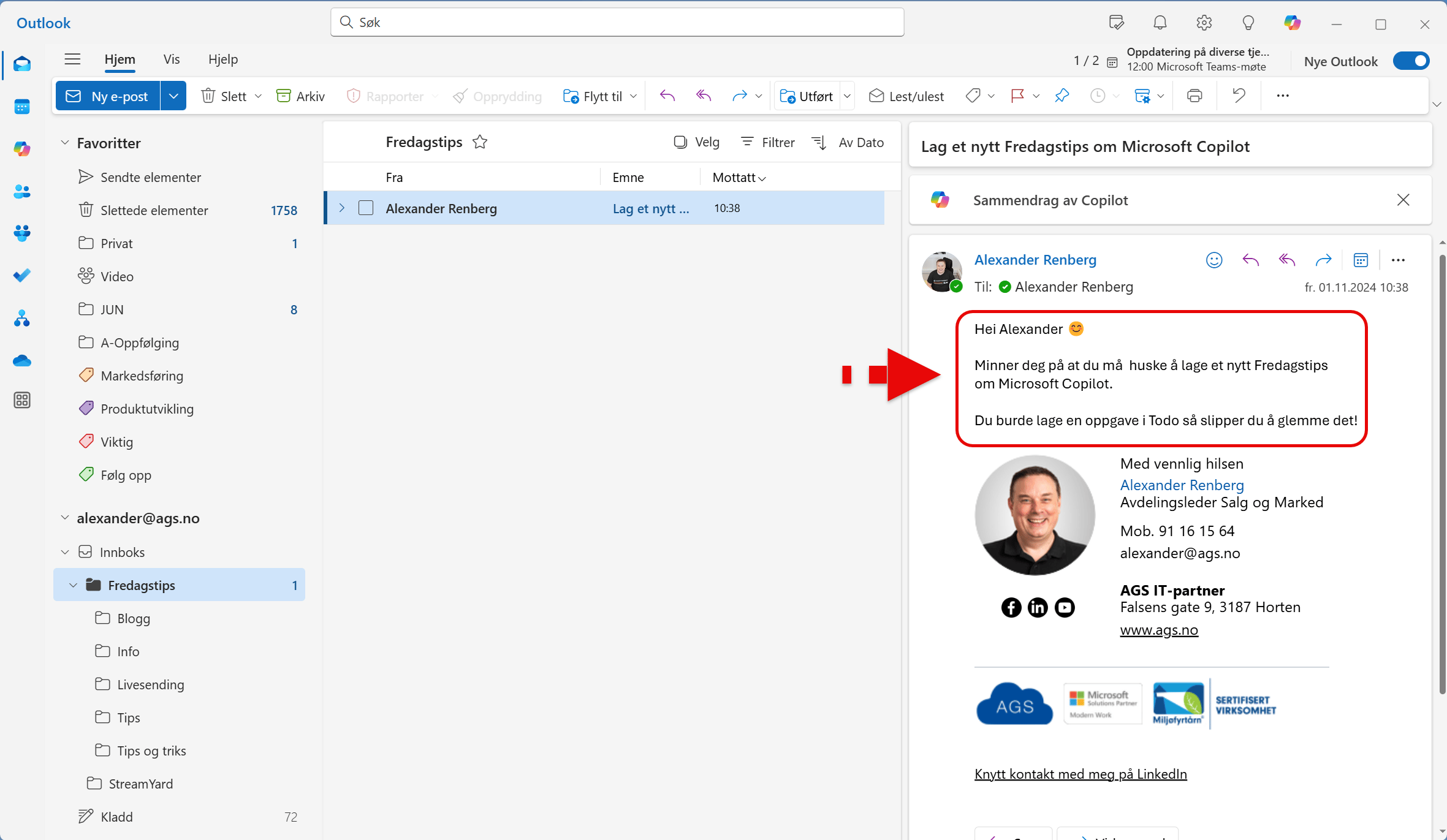The height and width of the screenshot is (840, 1447).
Task: Open Slett dropdown arrow
Action: (x=258, y=96)
